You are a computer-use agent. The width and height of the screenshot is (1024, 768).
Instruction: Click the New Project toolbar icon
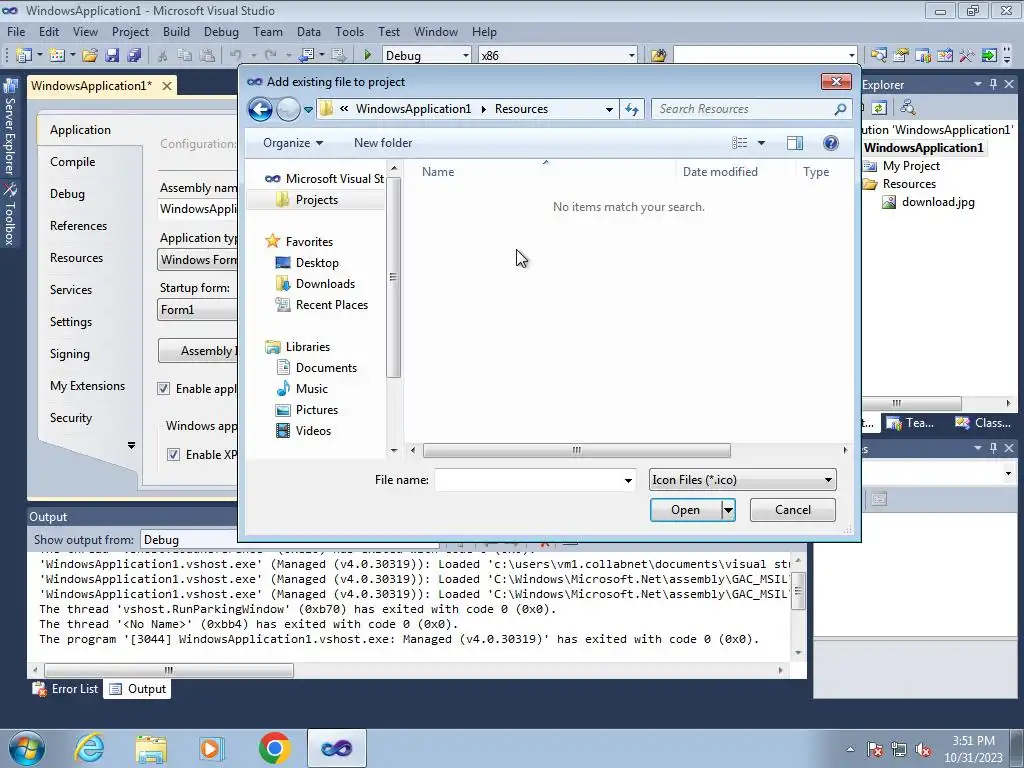[x=24, y=56]
